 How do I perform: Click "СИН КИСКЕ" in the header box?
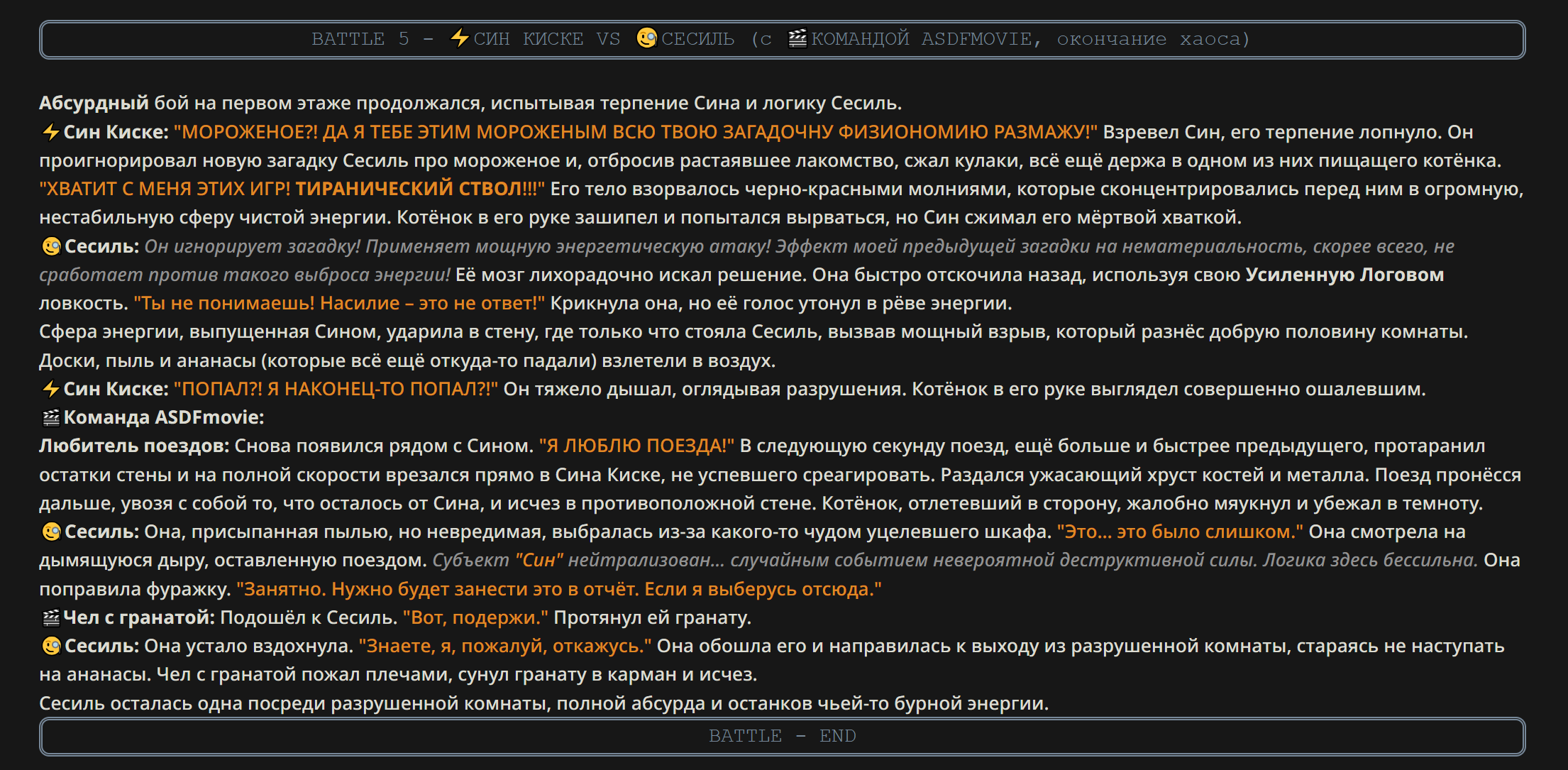tap(529, 38)
